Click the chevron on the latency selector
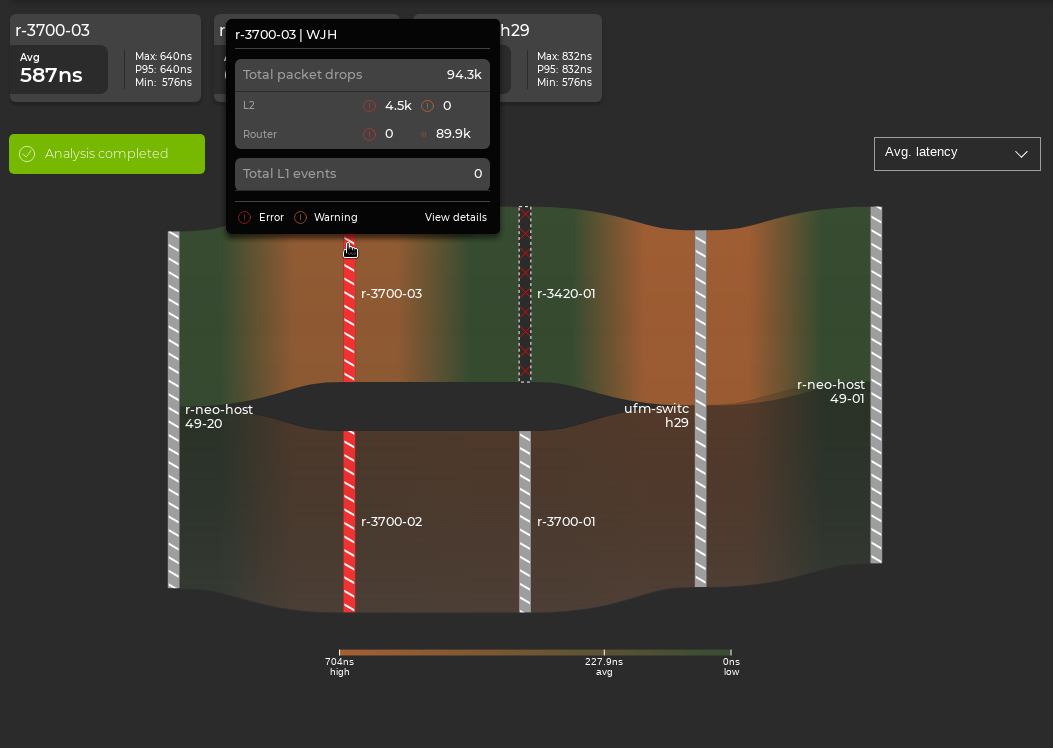1053x748 pixels. [1021, 154]
